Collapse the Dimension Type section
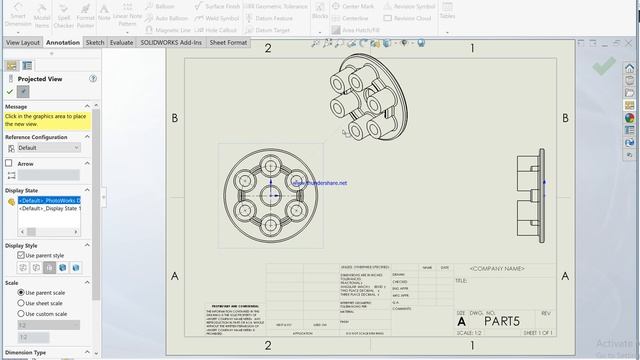The image size is (640, 360). (87, 352)
